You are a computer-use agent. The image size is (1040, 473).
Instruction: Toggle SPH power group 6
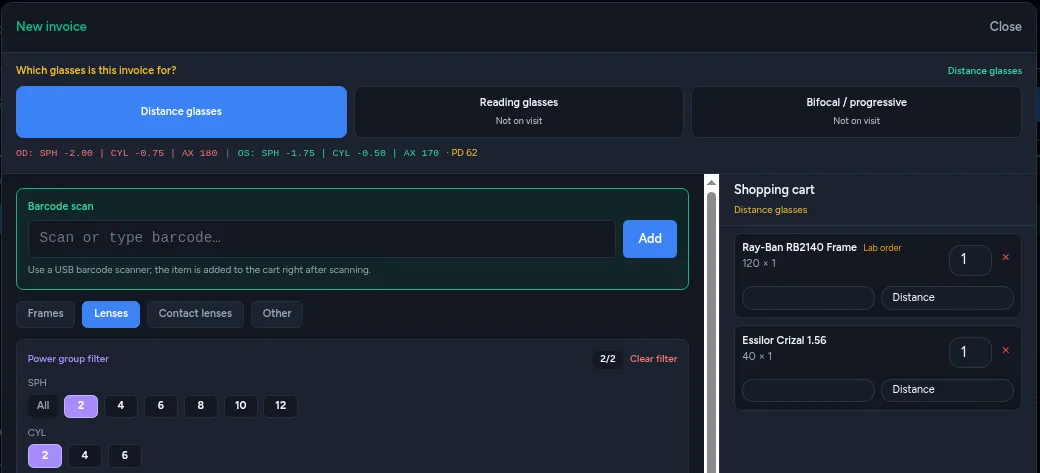[161, 406]
